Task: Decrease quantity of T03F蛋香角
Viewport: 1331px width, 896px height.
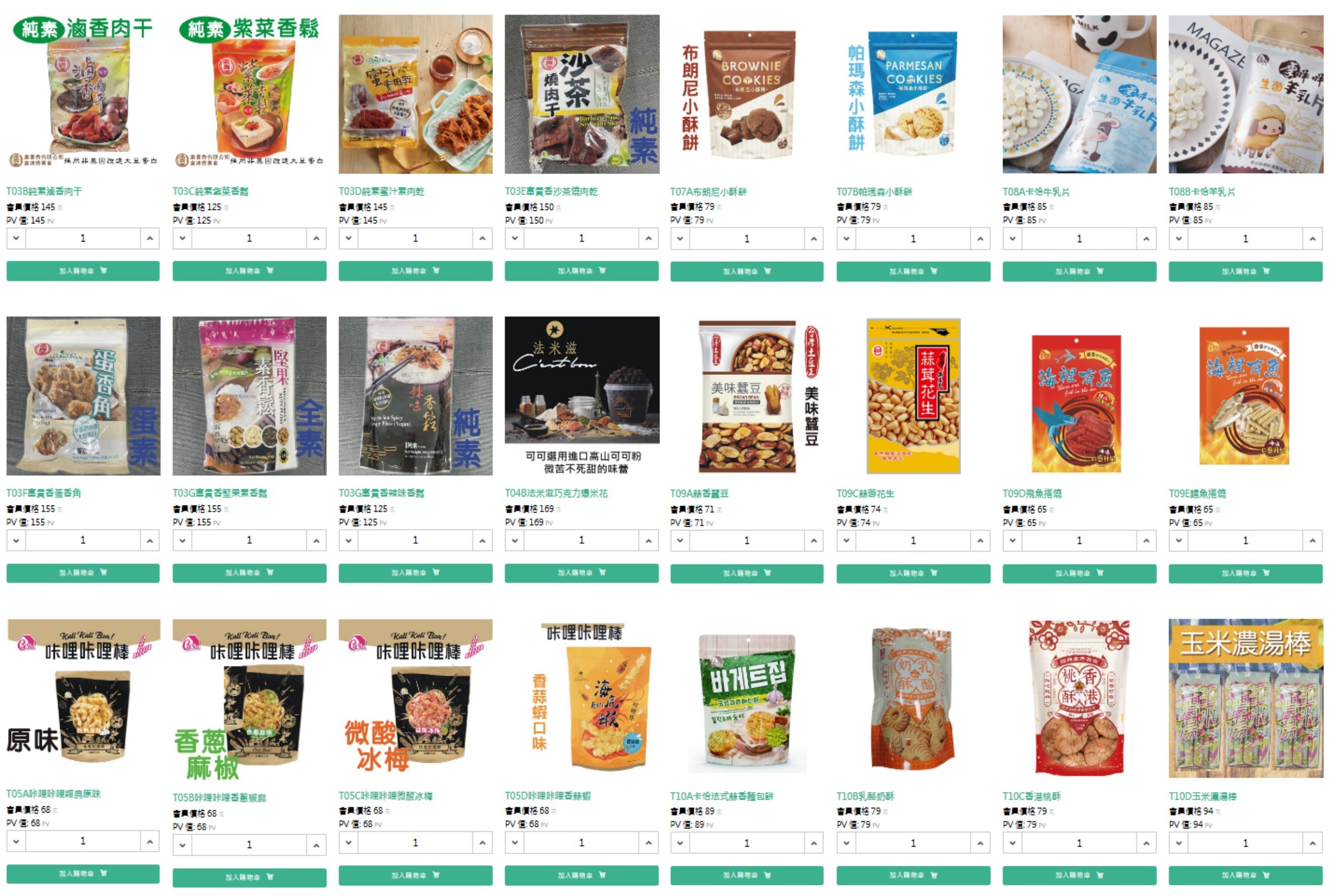Action: point(16,540)
